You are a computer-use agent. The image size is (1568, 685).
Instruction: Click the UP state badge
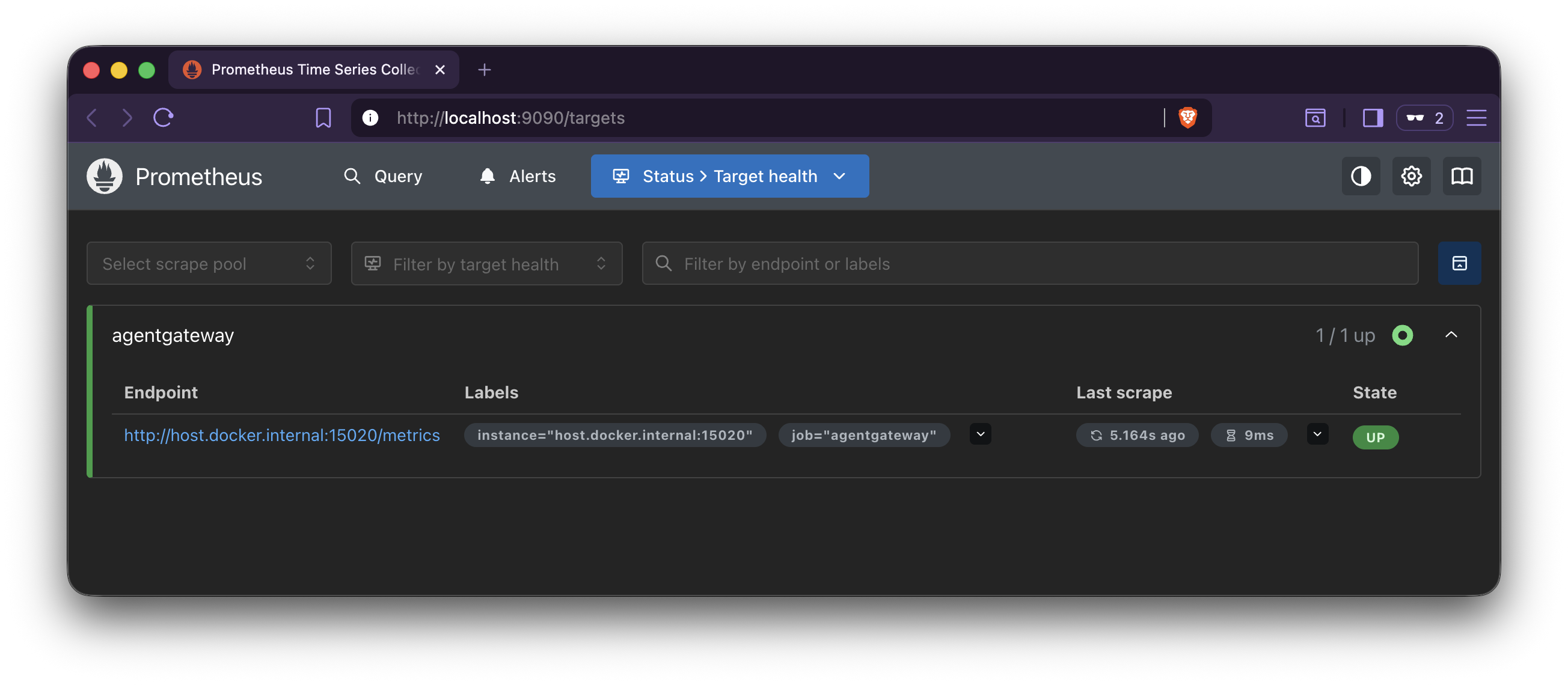[1375, 437]
